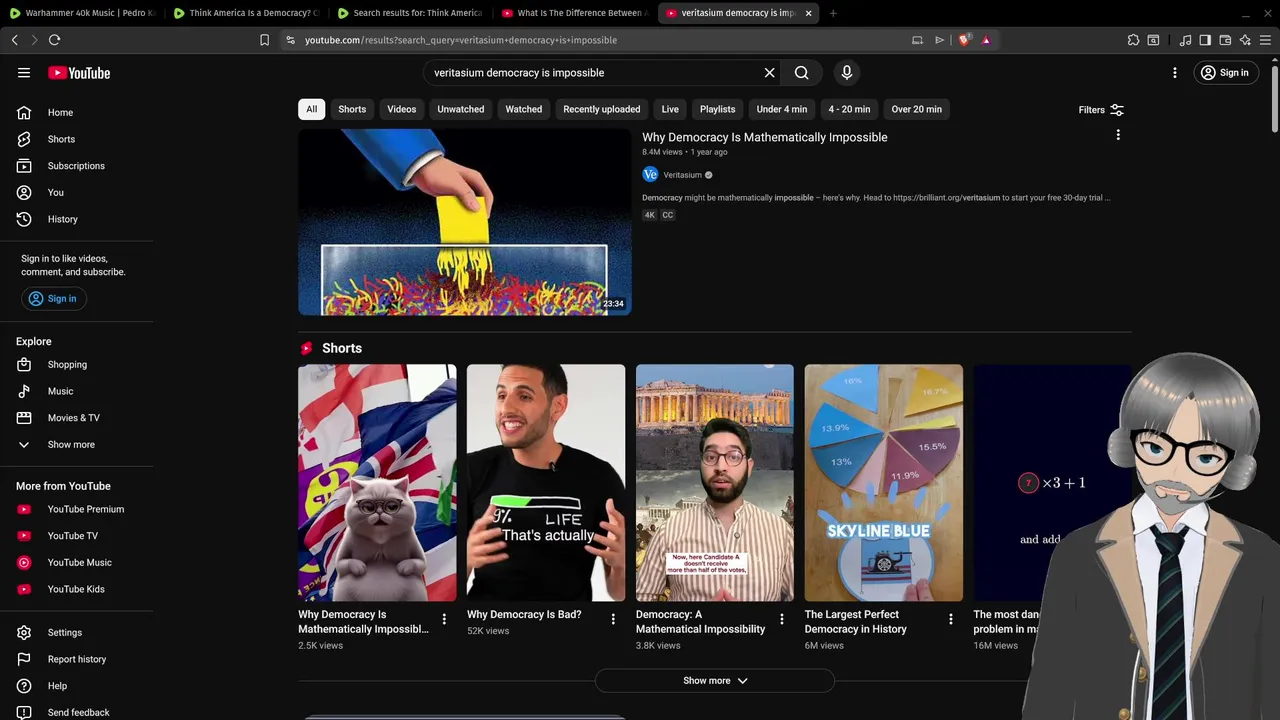The image size is (1280, 720).
Task: Select the 4 - 20 min chip
Action: (x=849, y=109)
